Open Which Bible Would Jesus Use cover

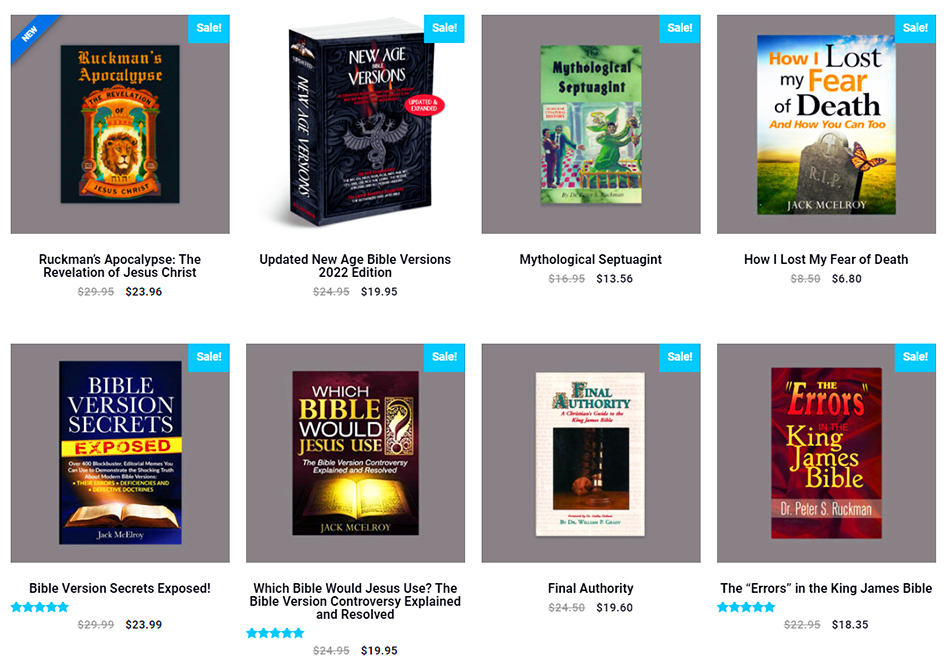click(x=356, y=453)
